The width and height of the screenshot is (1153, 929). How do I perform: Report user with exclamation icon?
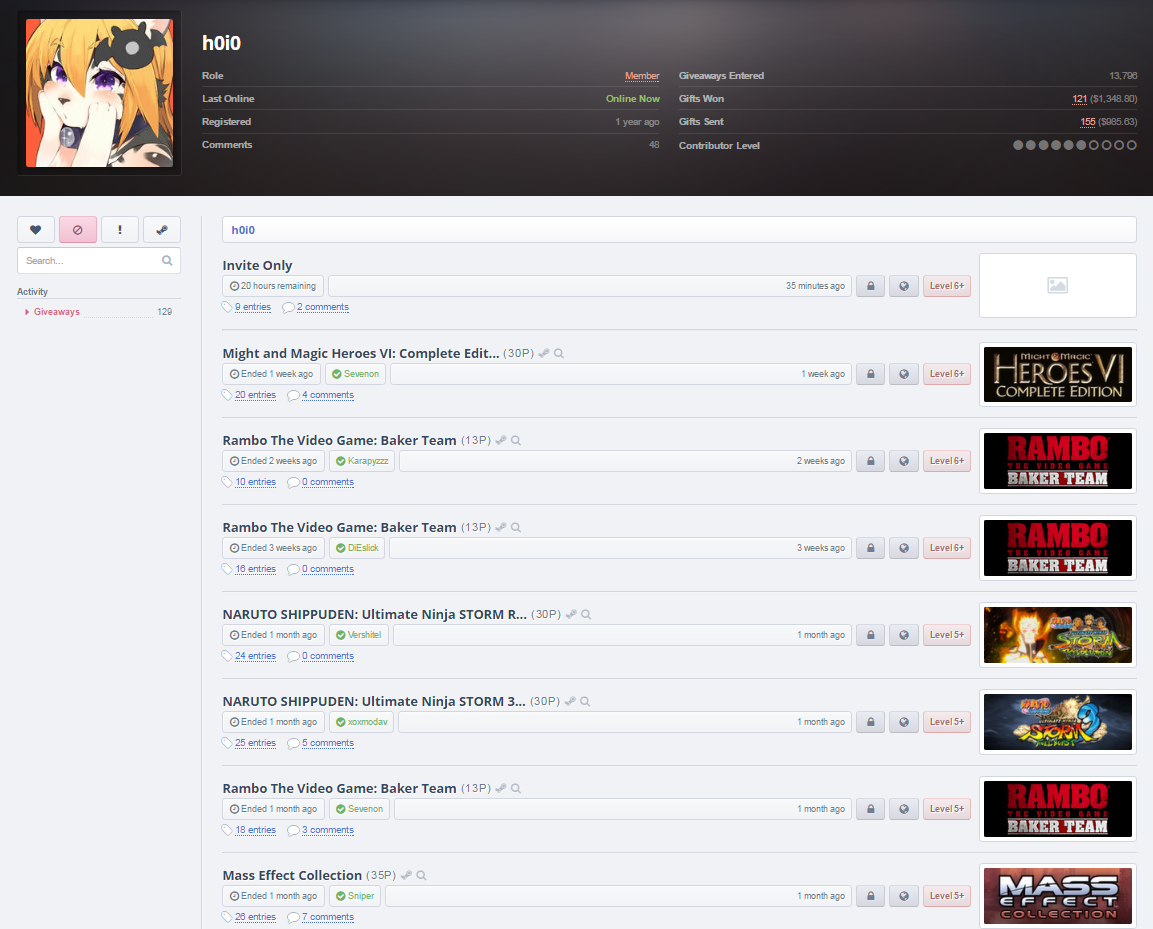click(x=120, y=229)
